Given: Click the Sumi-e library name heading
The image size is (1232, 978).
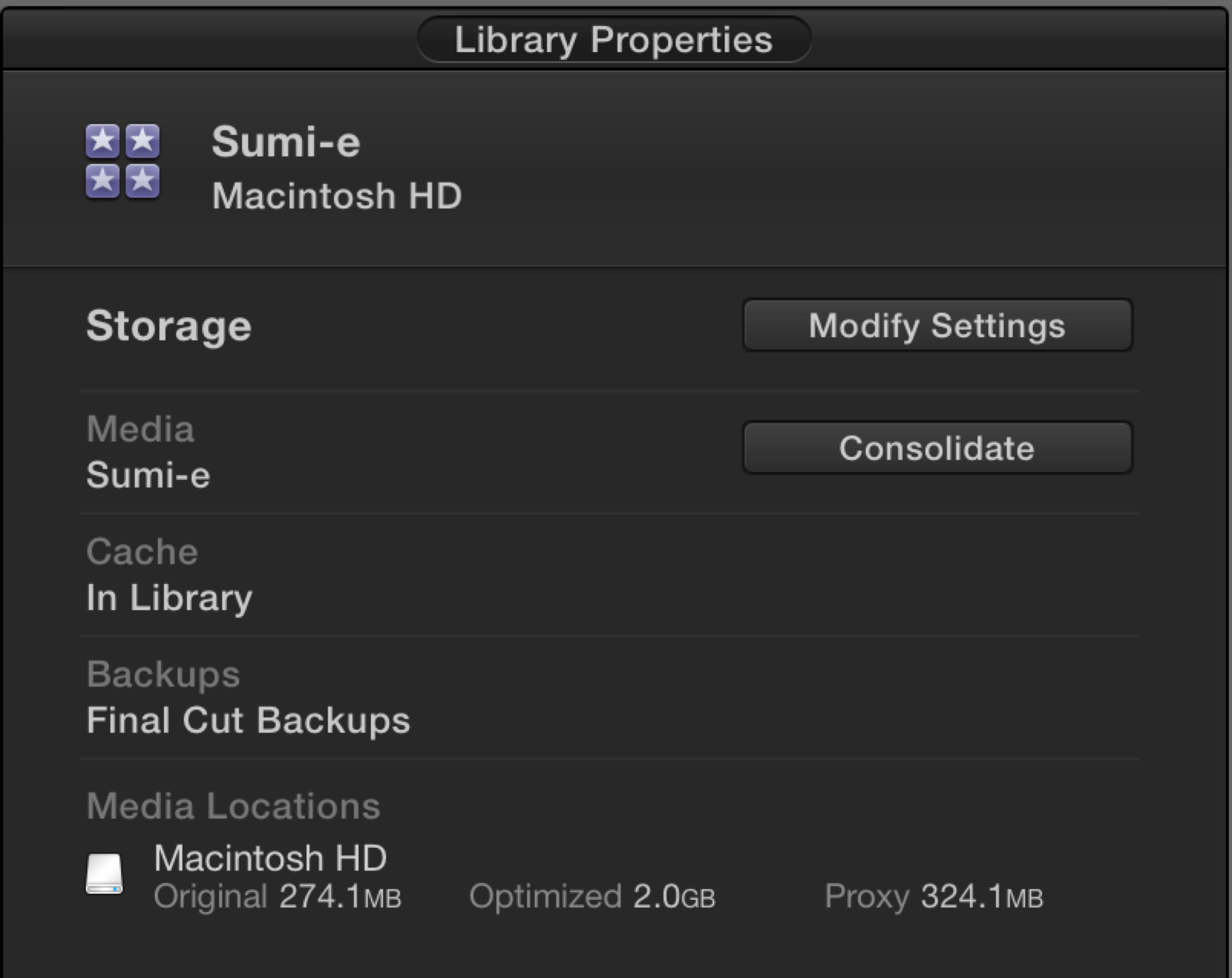Looking at the screenshot, I should pyautogui.click(x=286, y=142).
